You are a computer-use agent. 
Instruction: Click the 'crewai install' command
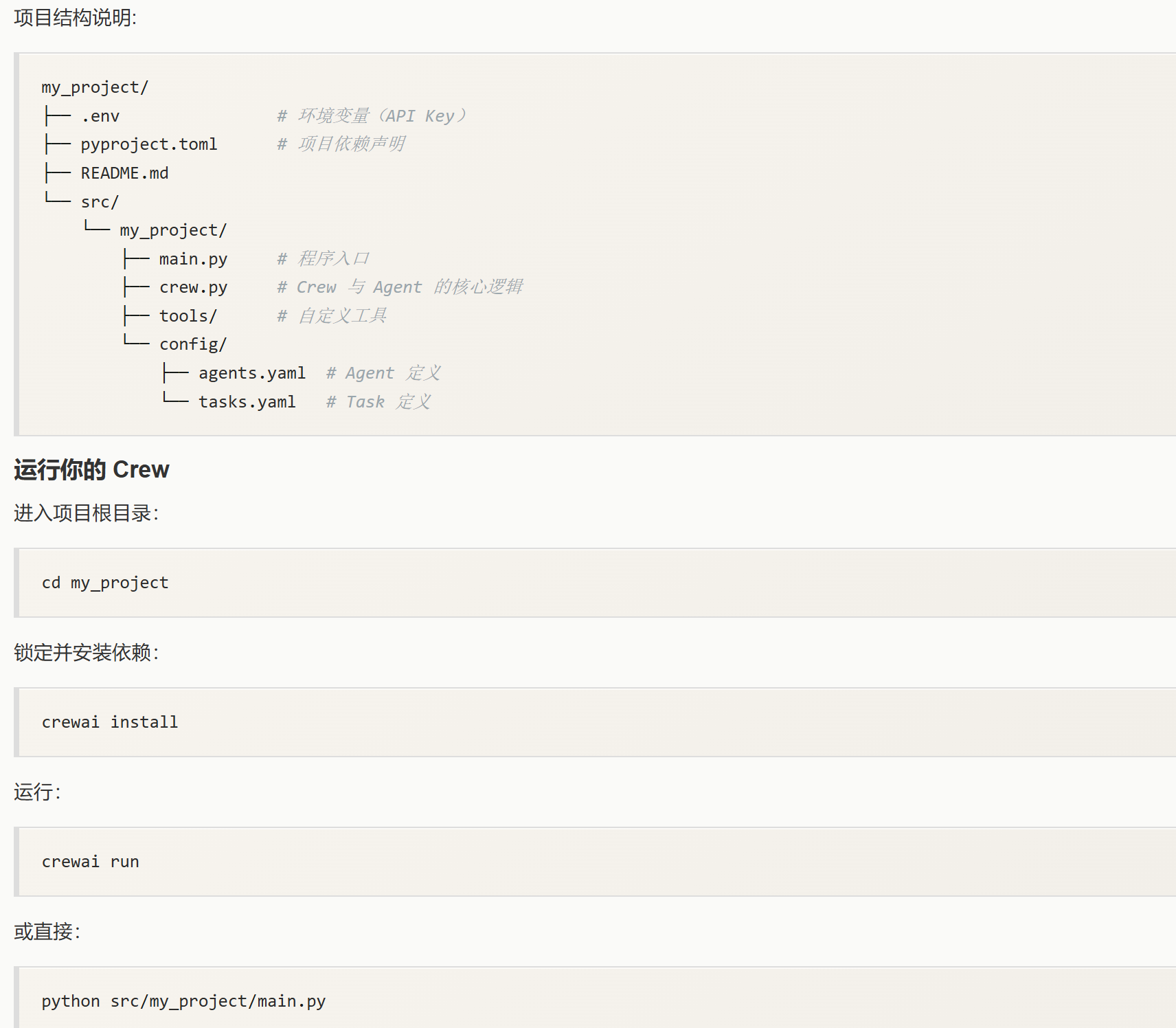[x=110, y=722]
